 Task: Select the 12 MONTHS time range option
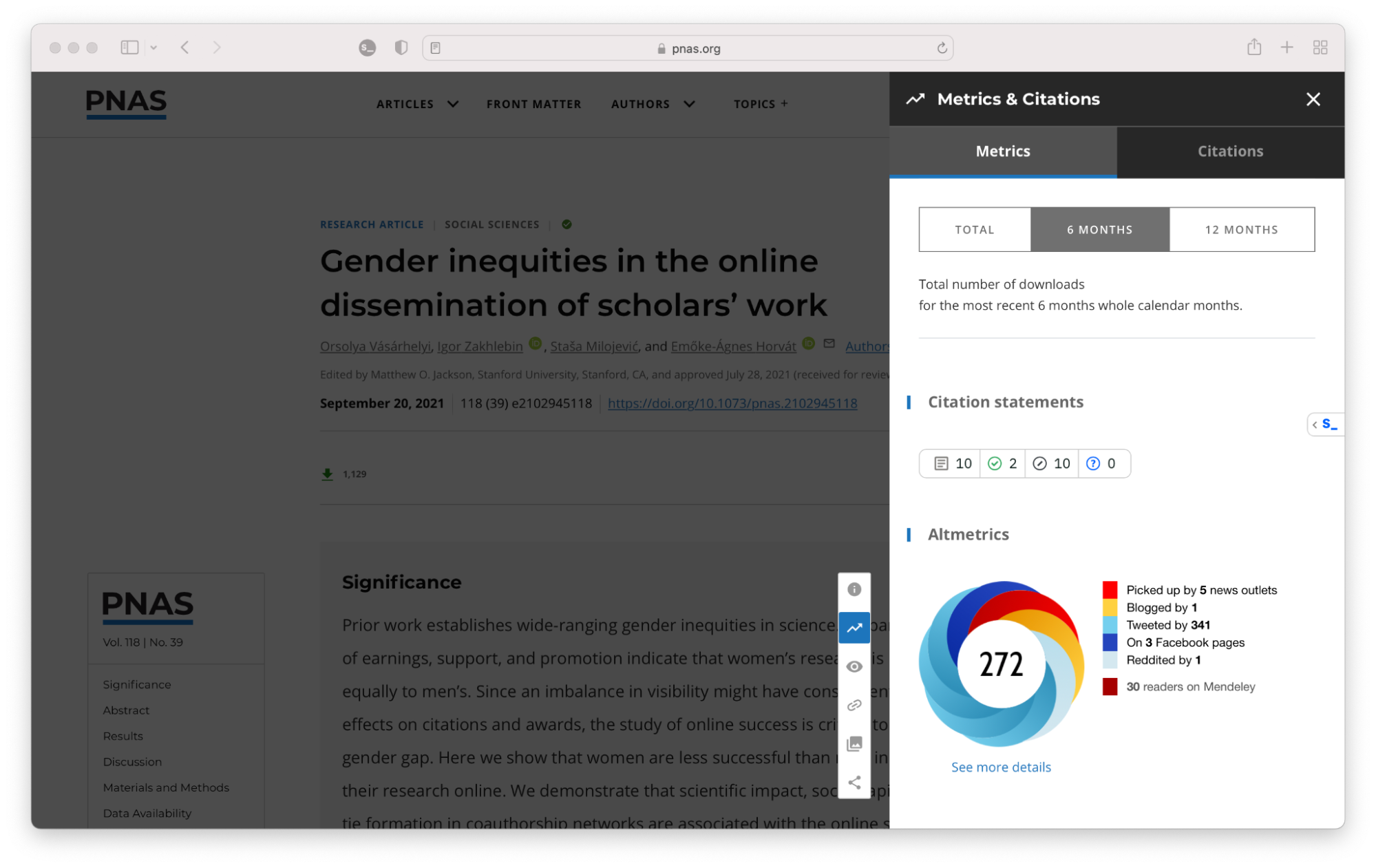(1241, 230)
